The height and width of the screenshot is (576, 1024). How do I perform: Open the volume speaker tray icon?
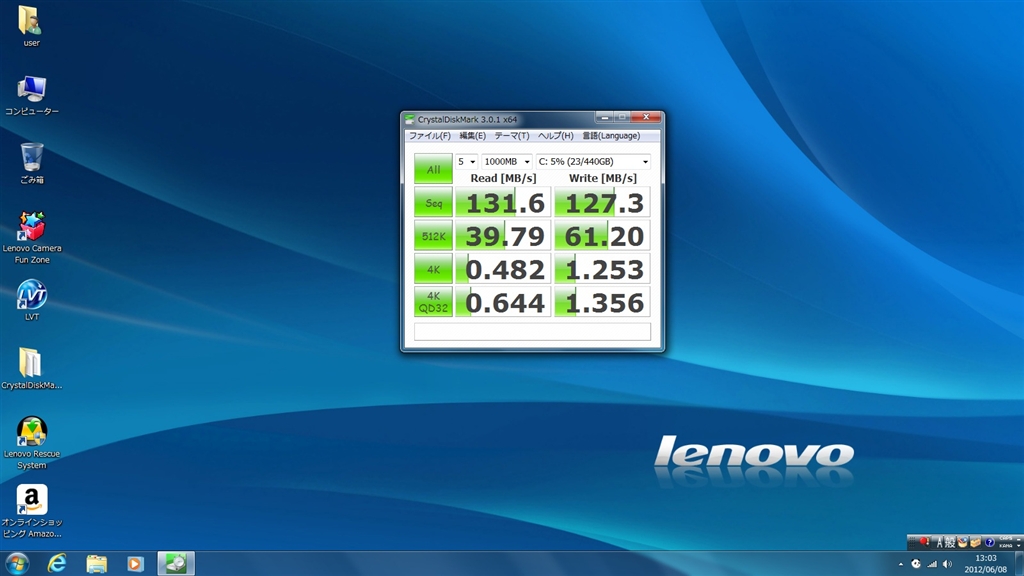pyautogui.click(x=947, y=564)
